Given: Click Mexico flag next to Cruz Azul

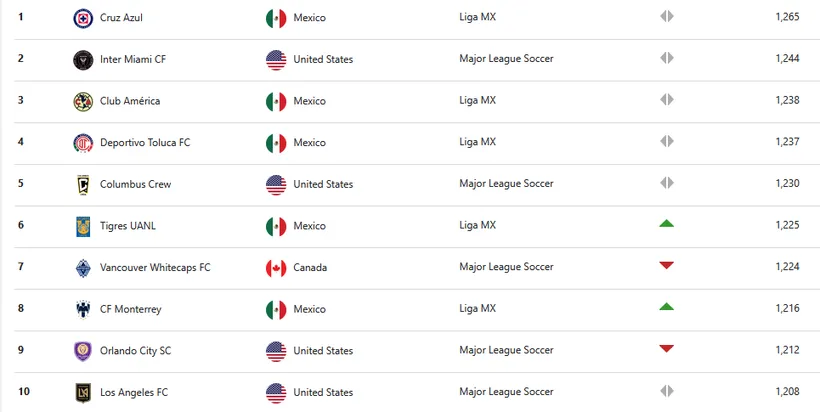Looking at the screenshot, I should click(x=276, y=17).
